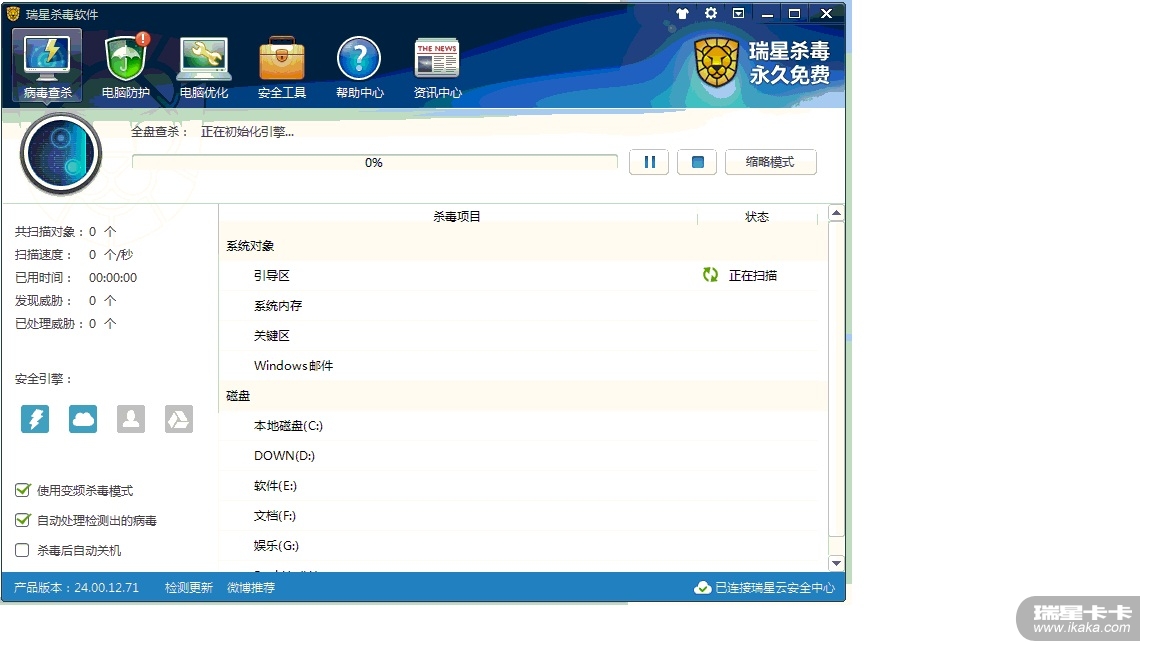
Task: Open the 电脑防护 protection module
Action: tap(126, 66)
